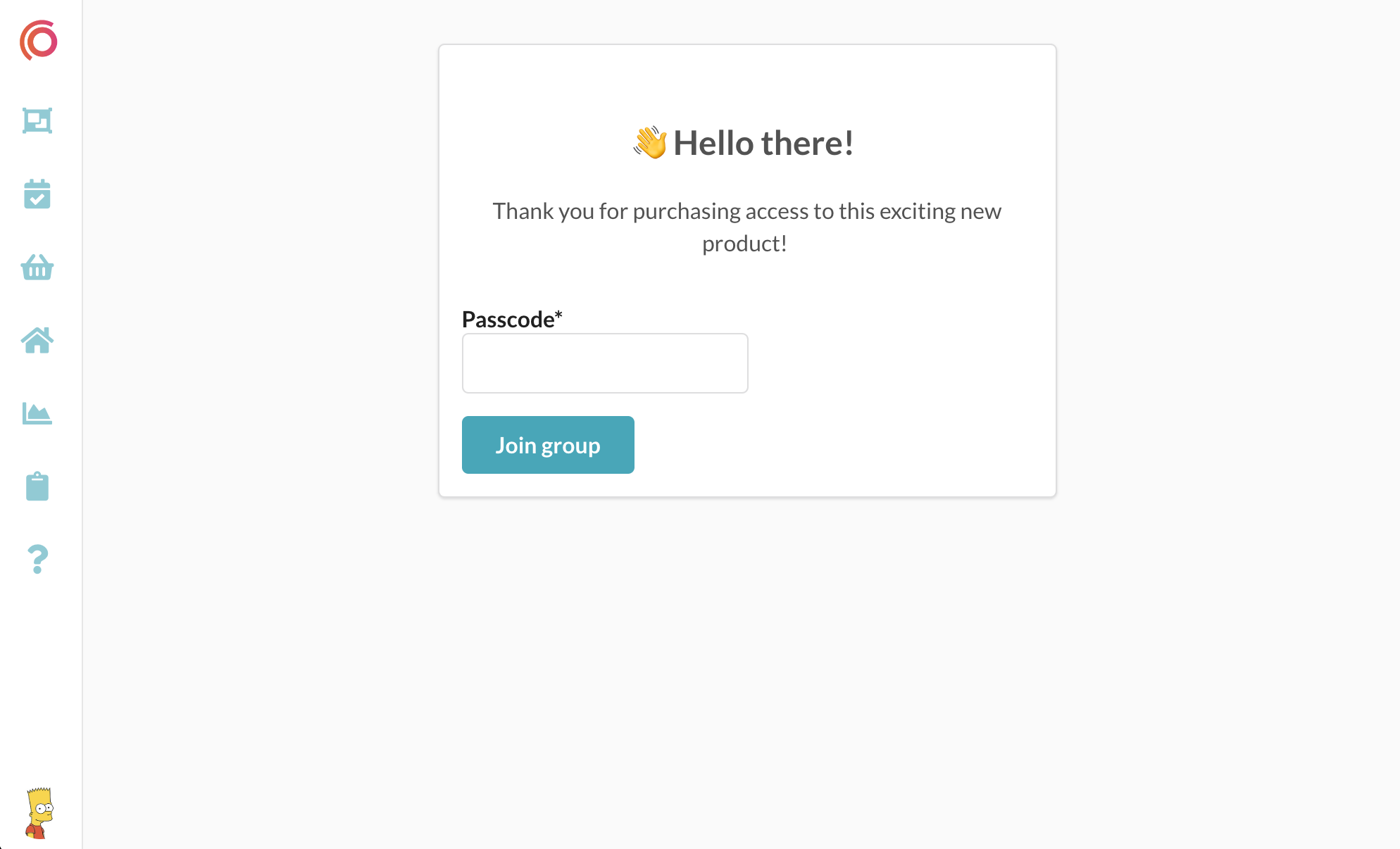Focus the Passcode input field
Viewport: 1400px width, 849px height.
[605, 363]
